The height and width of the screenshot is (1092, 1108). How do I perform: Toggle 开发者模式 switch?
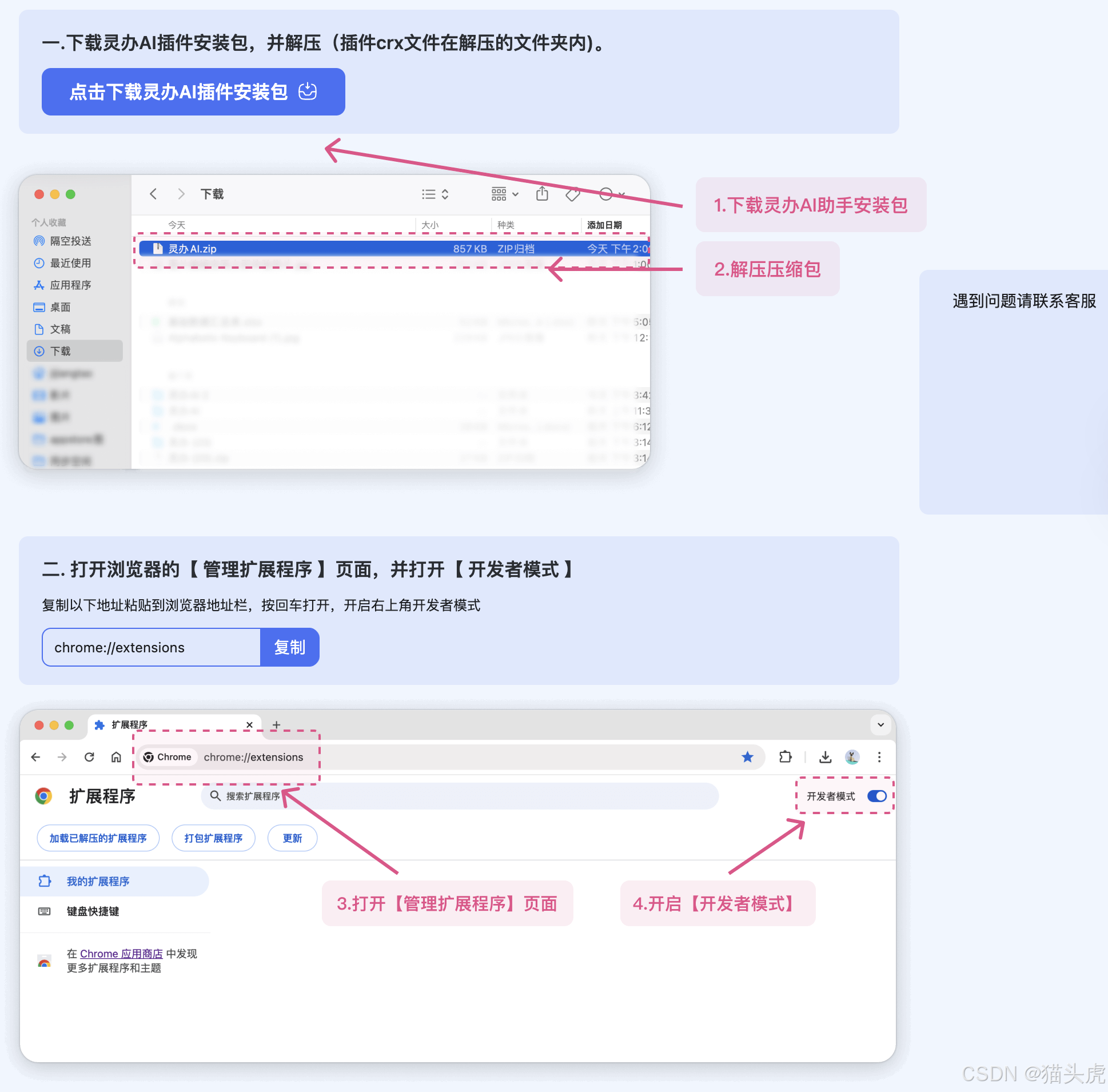click(877, 796)
